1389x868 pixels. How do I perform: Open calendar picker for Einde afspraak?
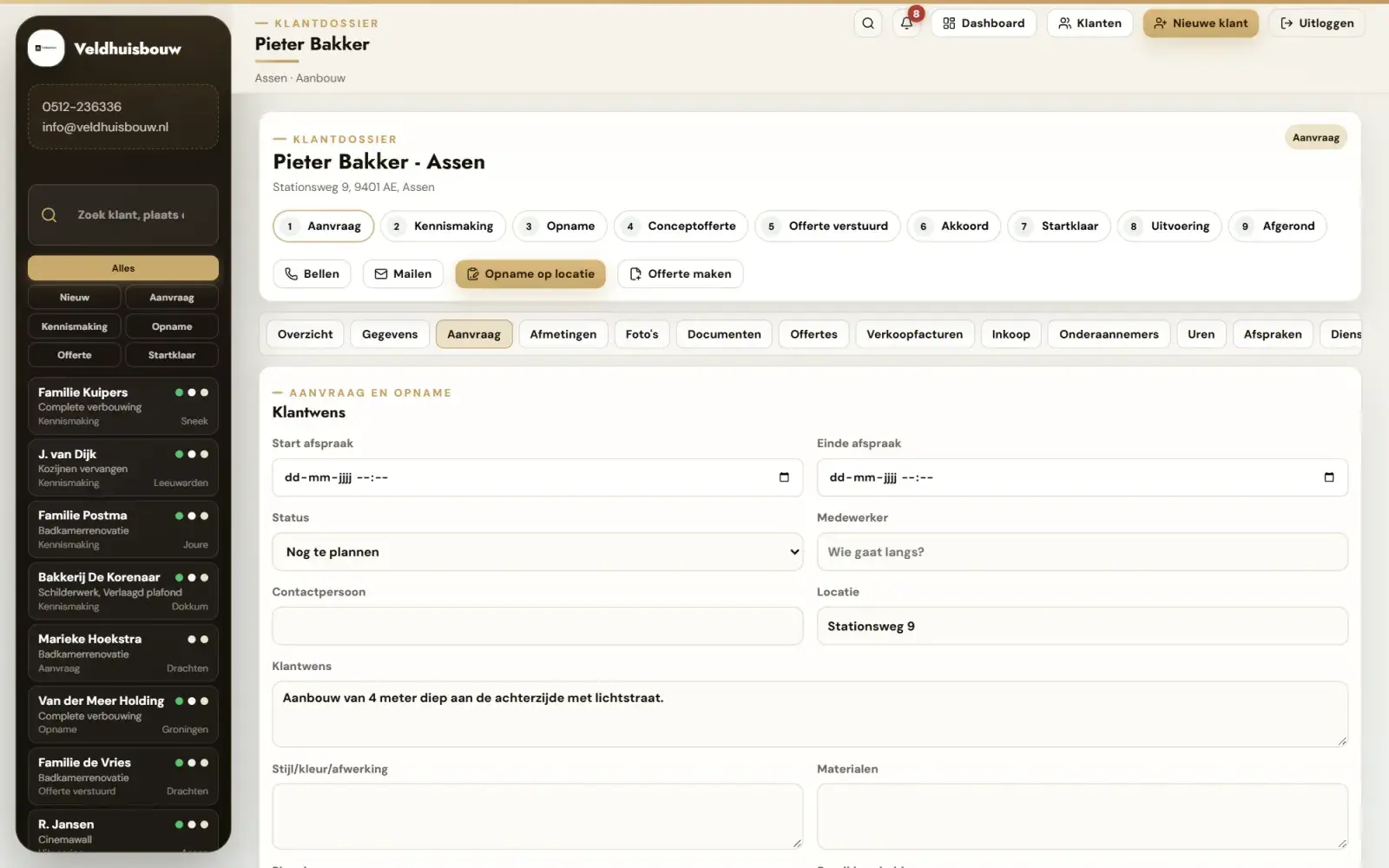click(1329, 477)
